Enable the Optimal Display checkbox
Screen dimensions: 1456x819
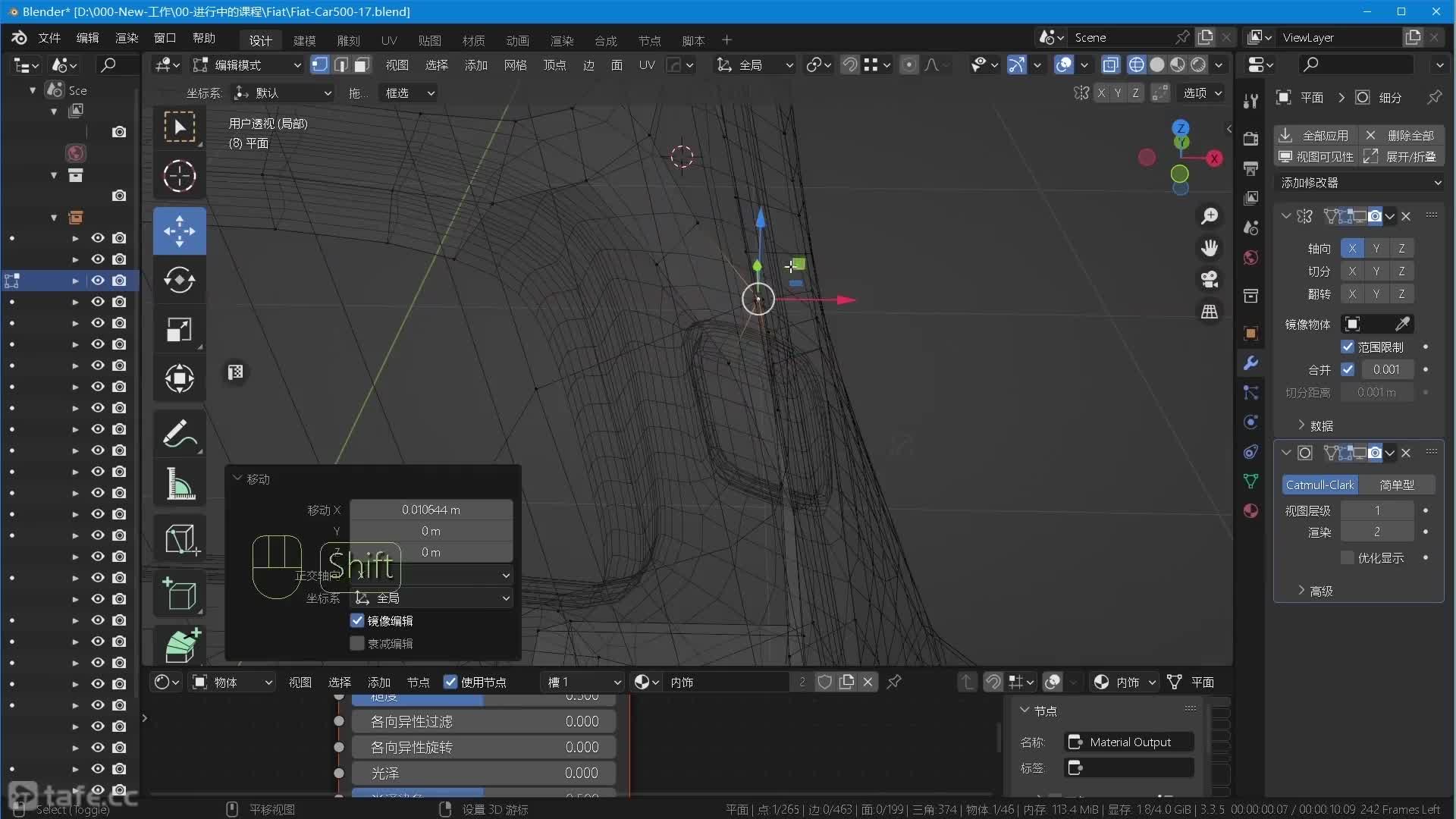pyautogui.click(x=1348, y=557)
